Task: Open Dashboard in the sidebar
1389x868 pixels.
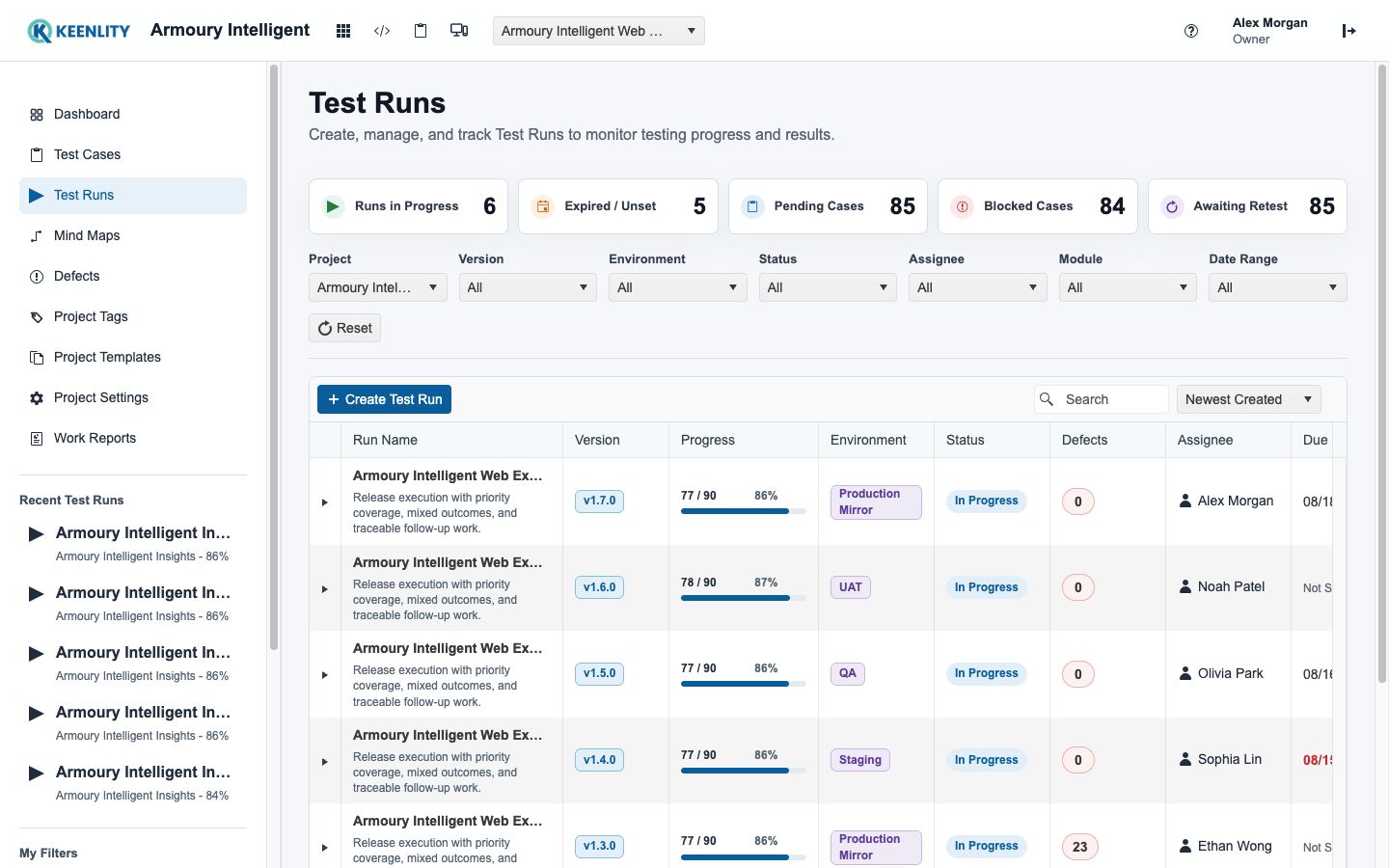Action: 133,114
